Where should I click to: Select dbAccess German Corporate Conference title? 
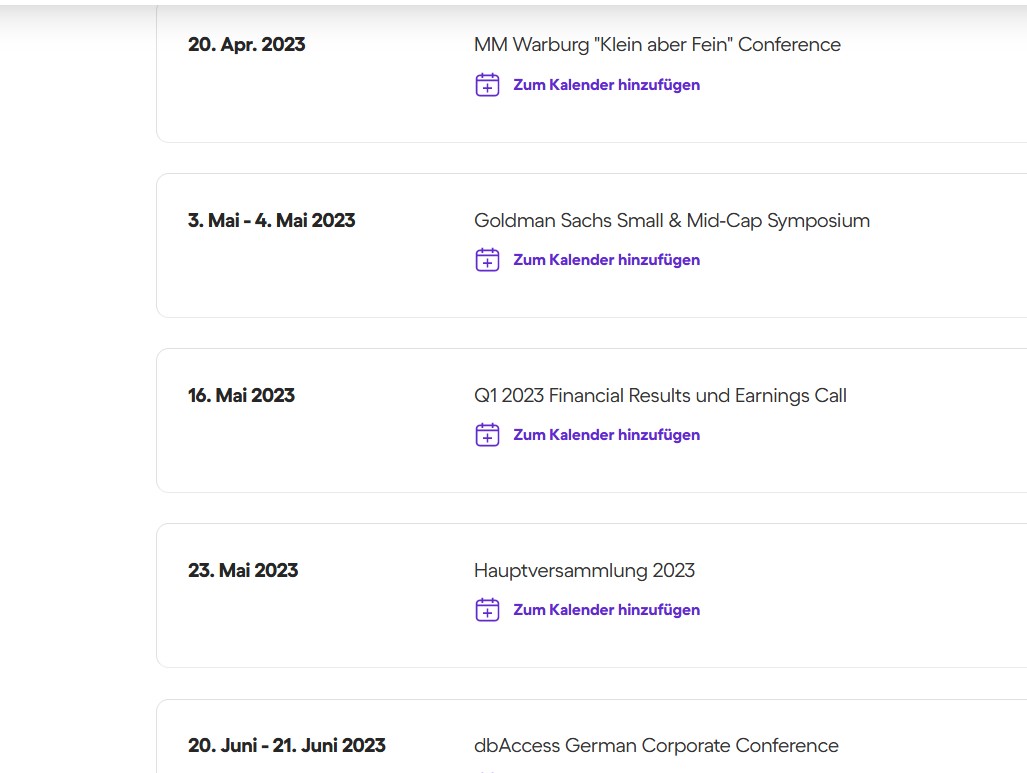pos(656,746)
